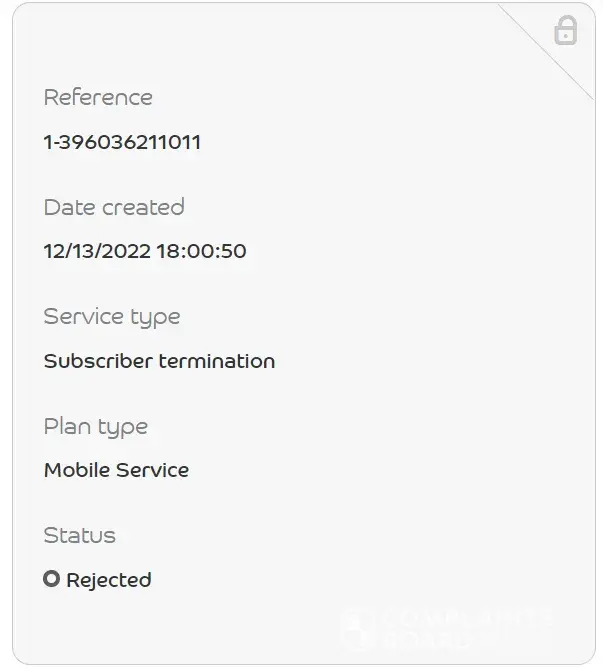This screenshot has height=672, width=603.
Task: Click the time 18:00:50
Action: pyautogui.click(x=201, y=251)
